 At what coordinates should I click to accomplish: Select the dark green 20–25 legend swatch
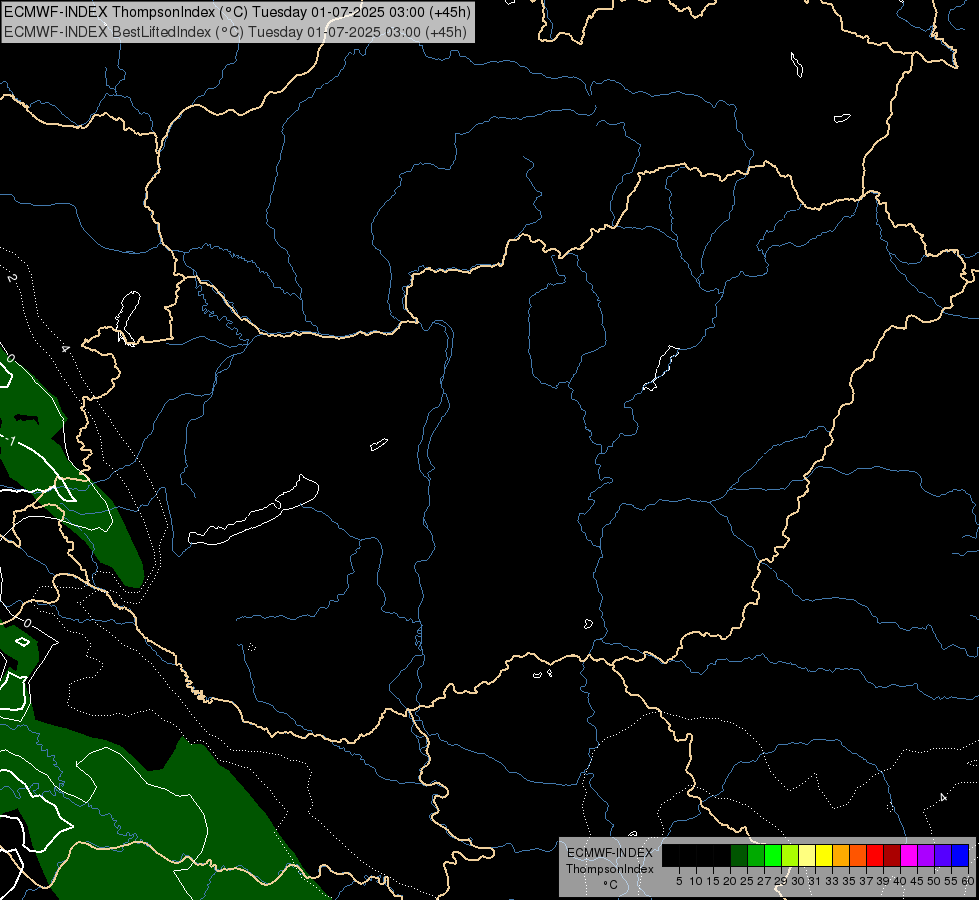click(x=739, y=855)
